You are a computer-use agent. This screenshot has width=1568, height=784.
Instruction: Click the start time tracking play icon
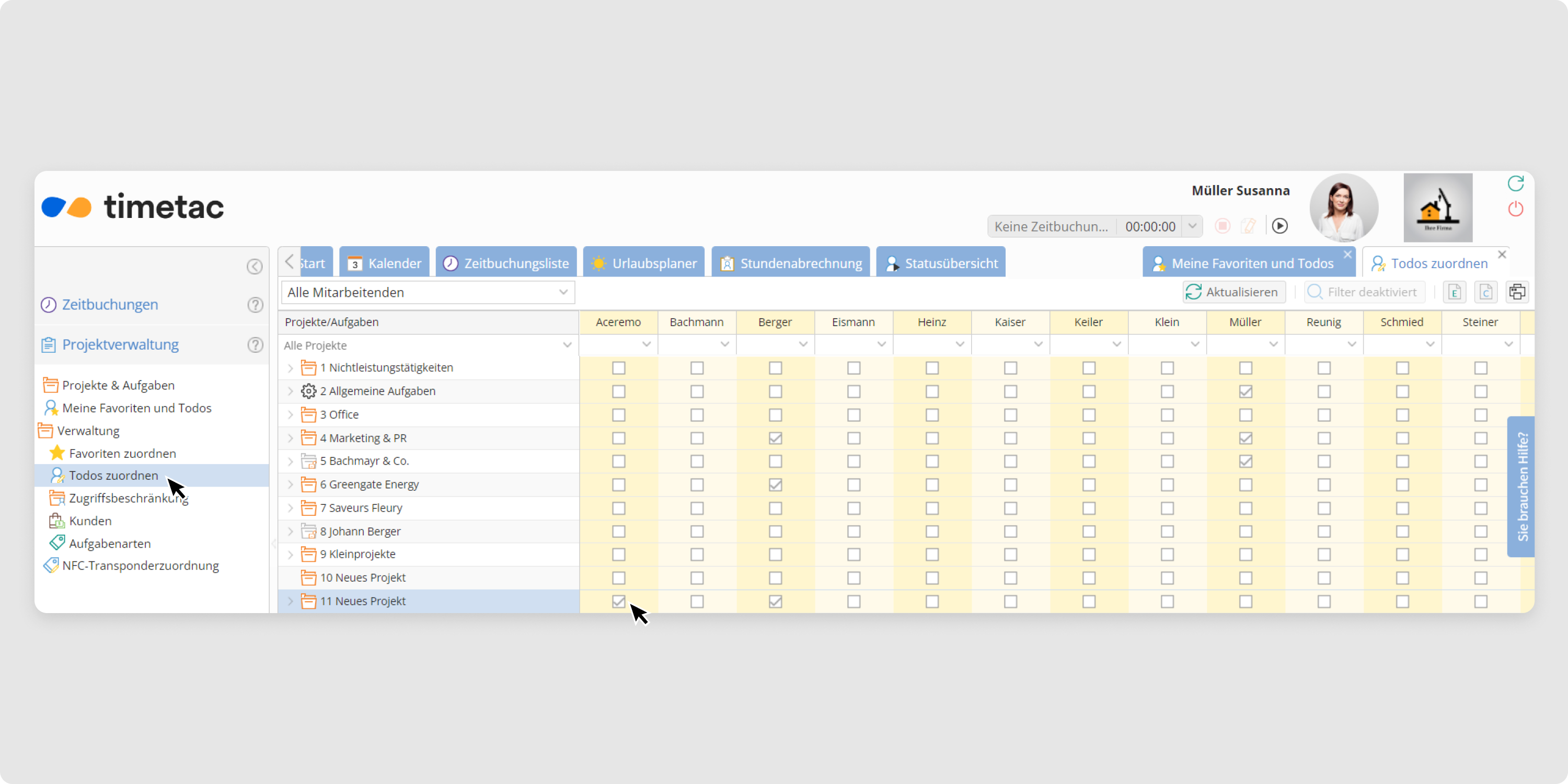[x=1279, y=226]
